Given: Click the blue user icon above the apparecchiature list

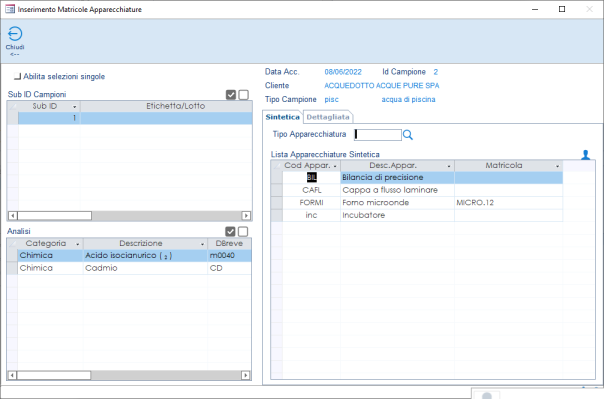Looking at the screenshot, I should coord(586,154).
